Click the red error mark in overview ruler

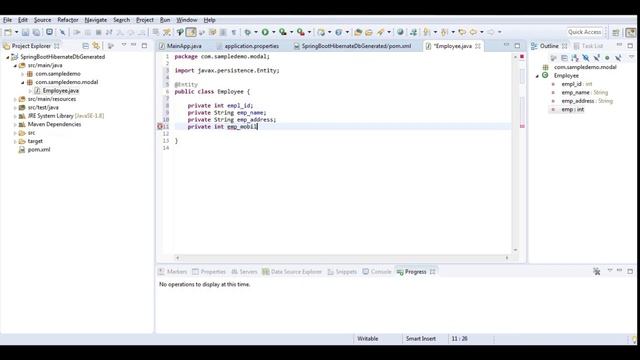click(522, 127)
